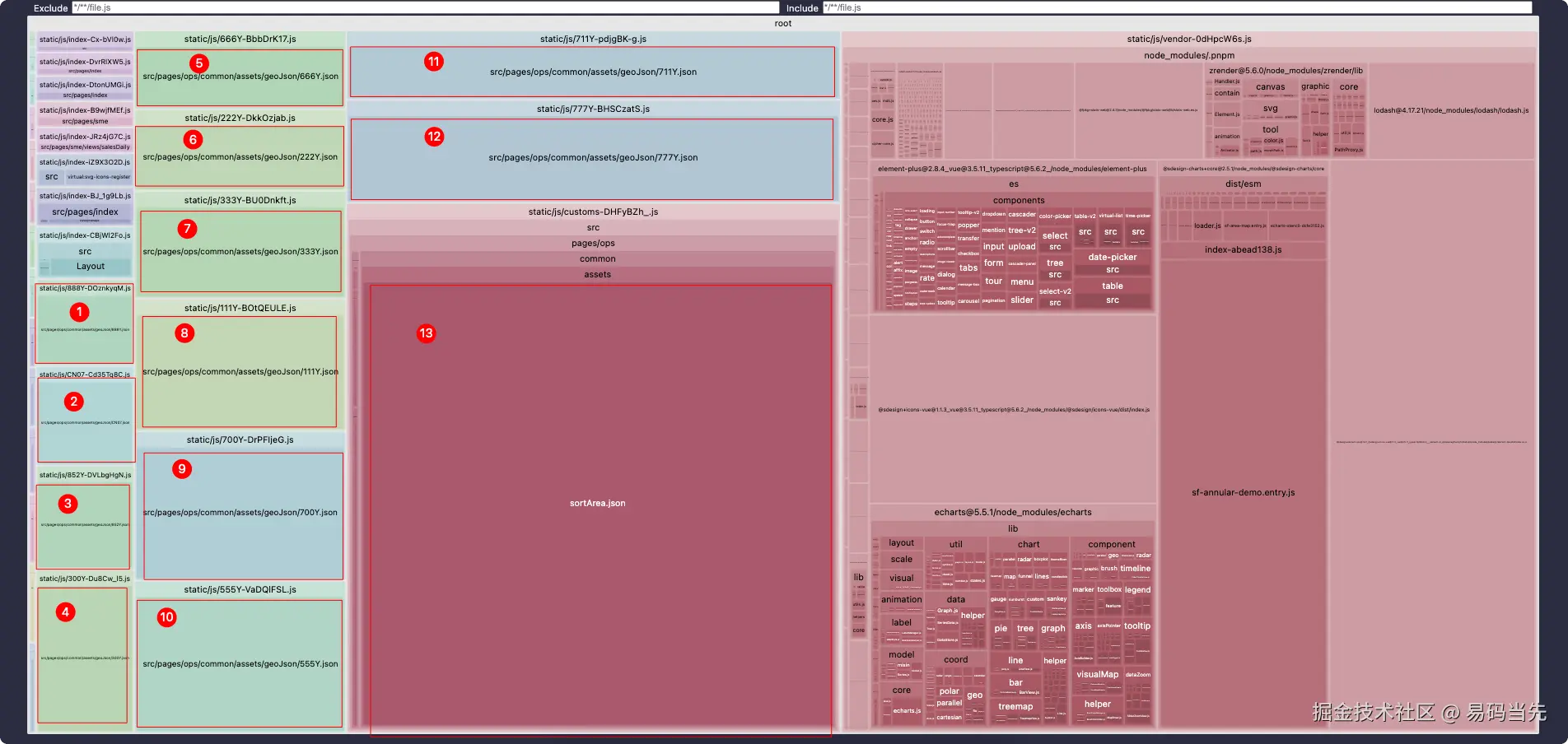Click the echarts component folder header

click(x=1112, y=544)
